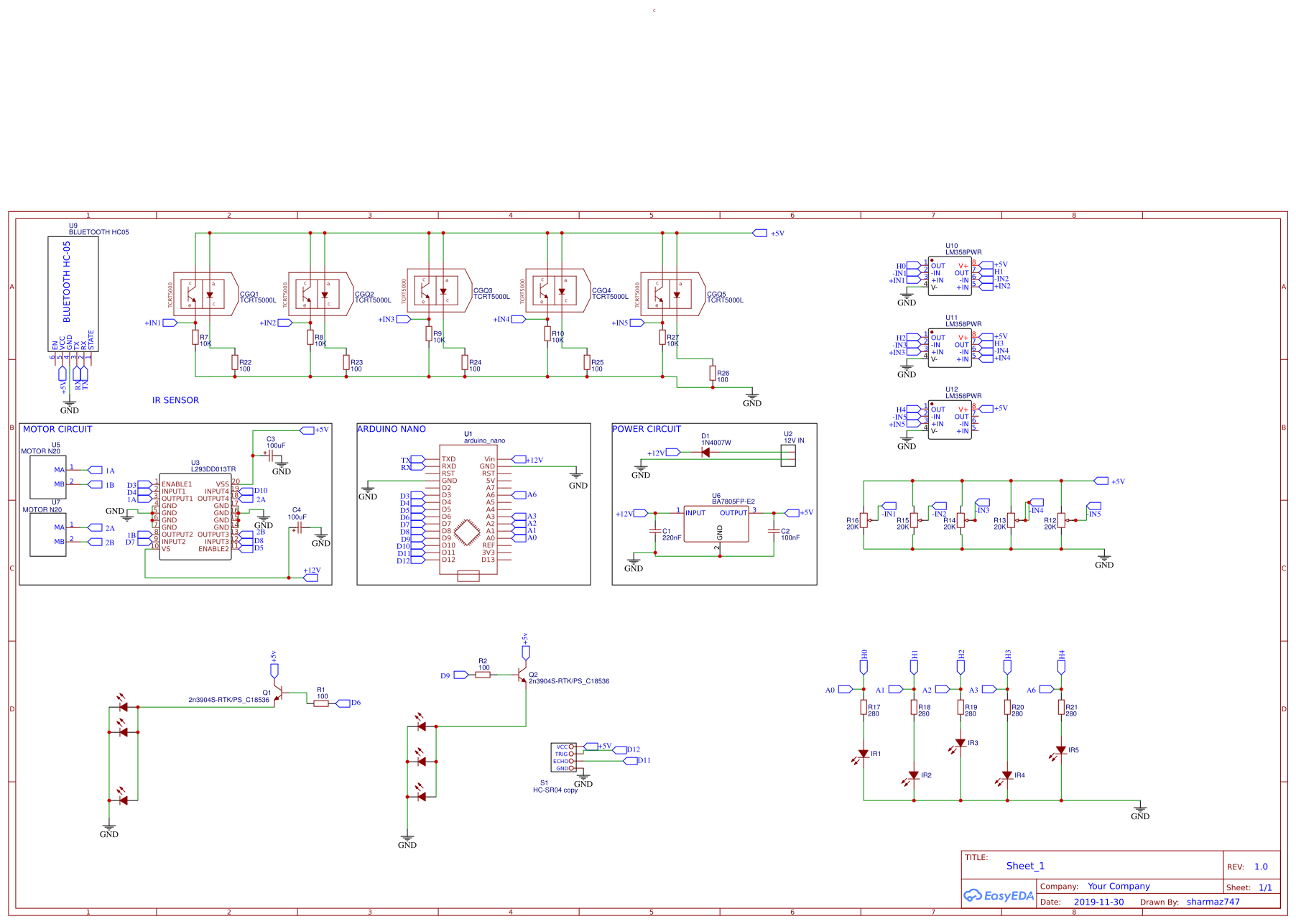Viewport: 1296px width, 924px height.
Task: Click the "Your Company" company field
Action: pyautogui.click(x=1119, y=886)
